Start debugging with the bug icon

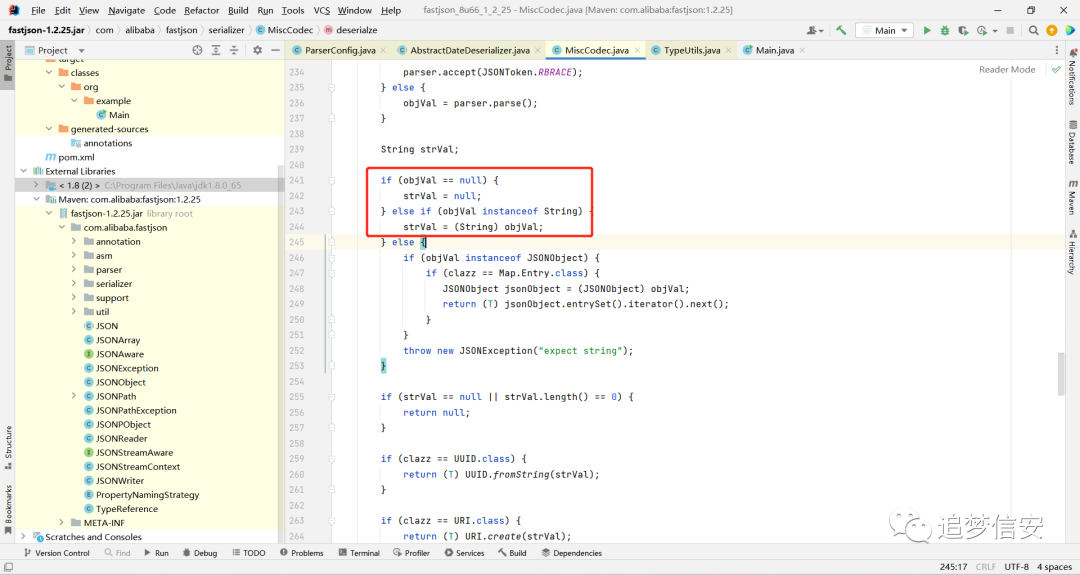point(945,30)
